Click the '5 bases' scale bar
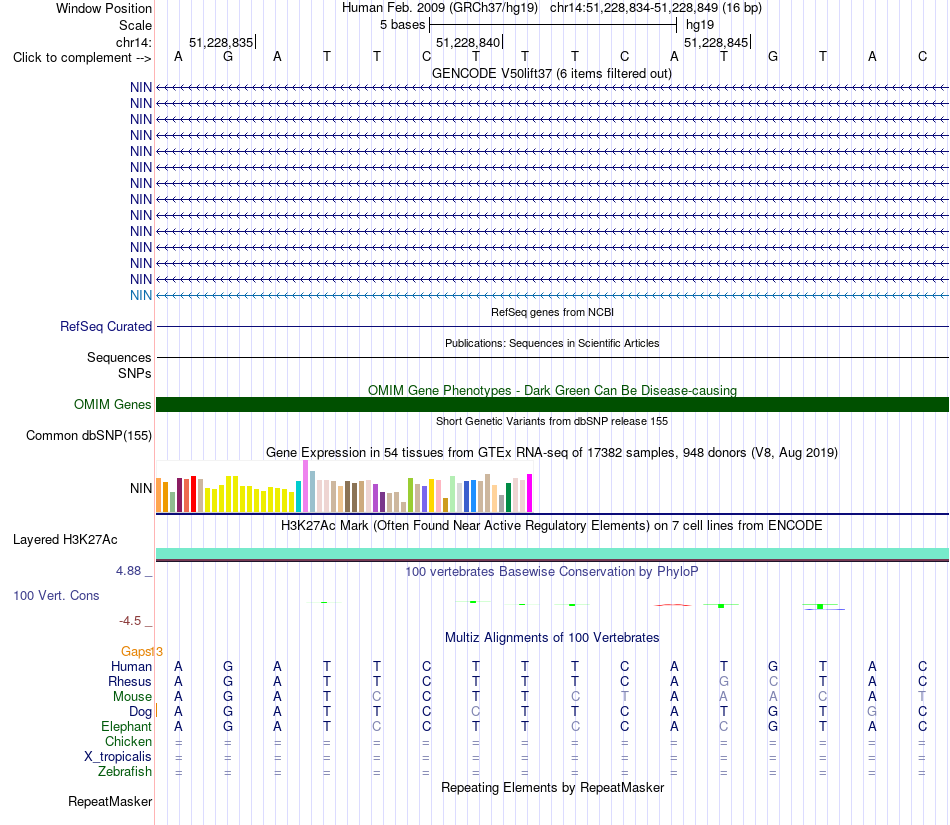Image resolution: width=950 pixels, height=825 pixels. (x=553, y=25)
